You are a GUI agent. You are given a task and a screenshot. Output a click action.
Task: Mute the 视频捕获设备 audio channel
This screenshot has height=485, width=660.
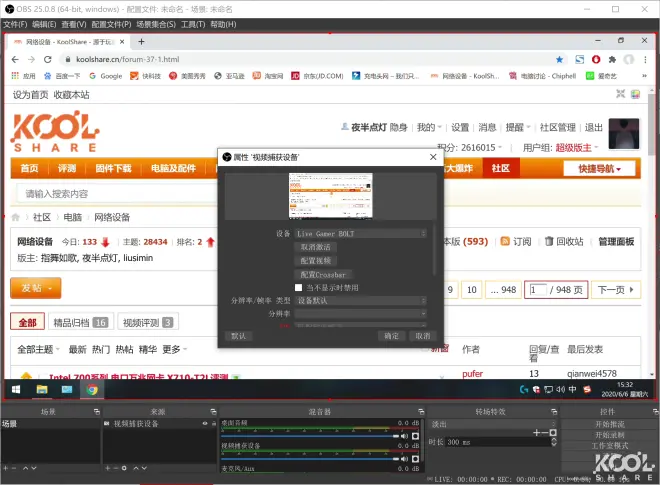pyautogui.click(x=405, y=459)
